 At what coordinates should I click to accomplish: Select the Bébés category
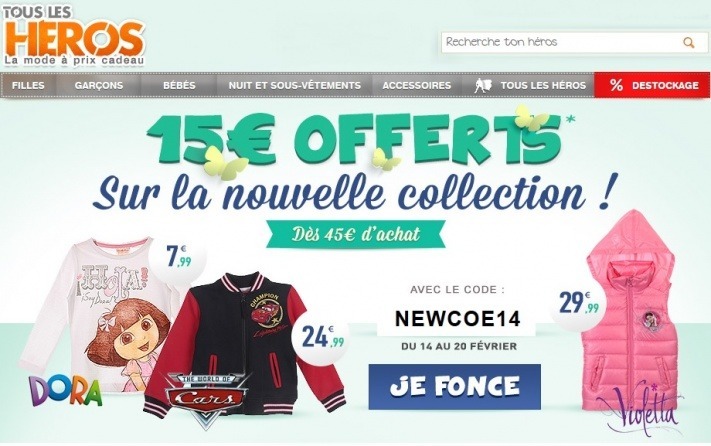click(x=179, y=85)
